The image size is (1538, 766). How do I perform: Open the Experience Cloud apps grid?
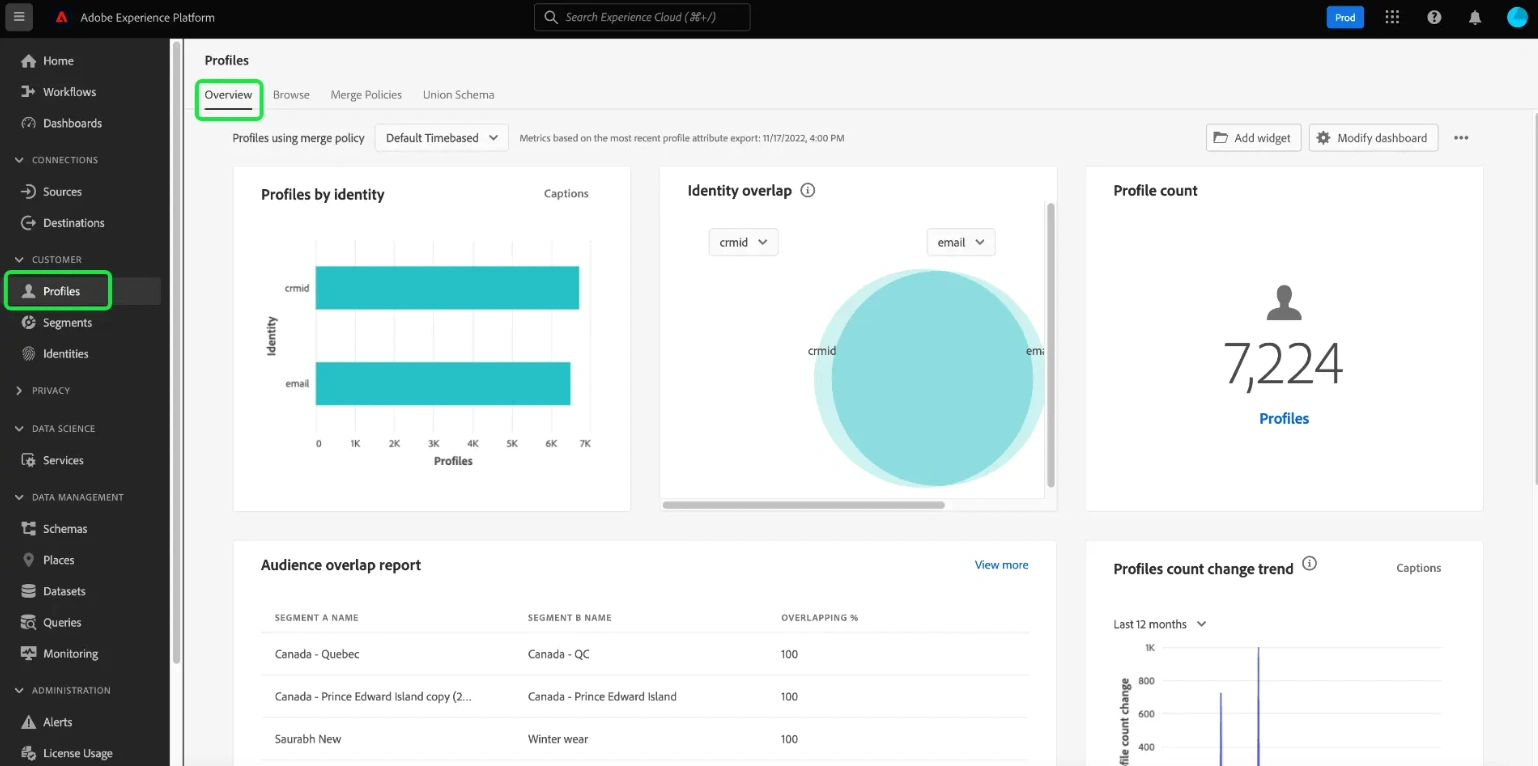[1392, 17]
